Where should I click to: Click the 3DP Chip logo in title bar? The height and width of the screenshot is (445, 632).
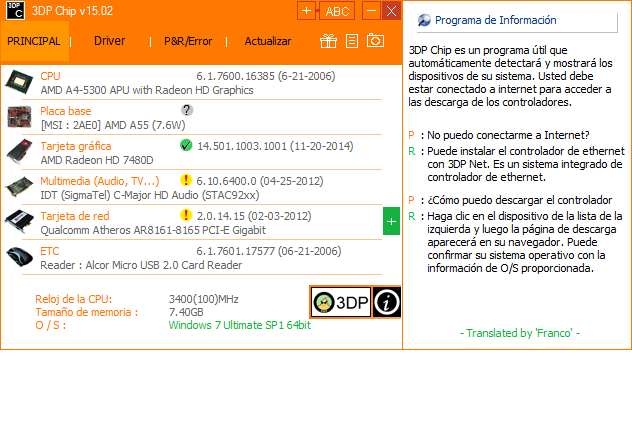coord(15,10)
